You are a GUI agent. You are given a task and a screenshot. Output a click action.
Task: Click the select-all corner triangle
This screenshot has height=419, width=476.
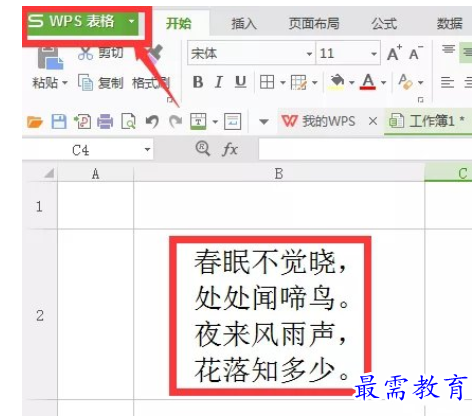pos(49,173)
